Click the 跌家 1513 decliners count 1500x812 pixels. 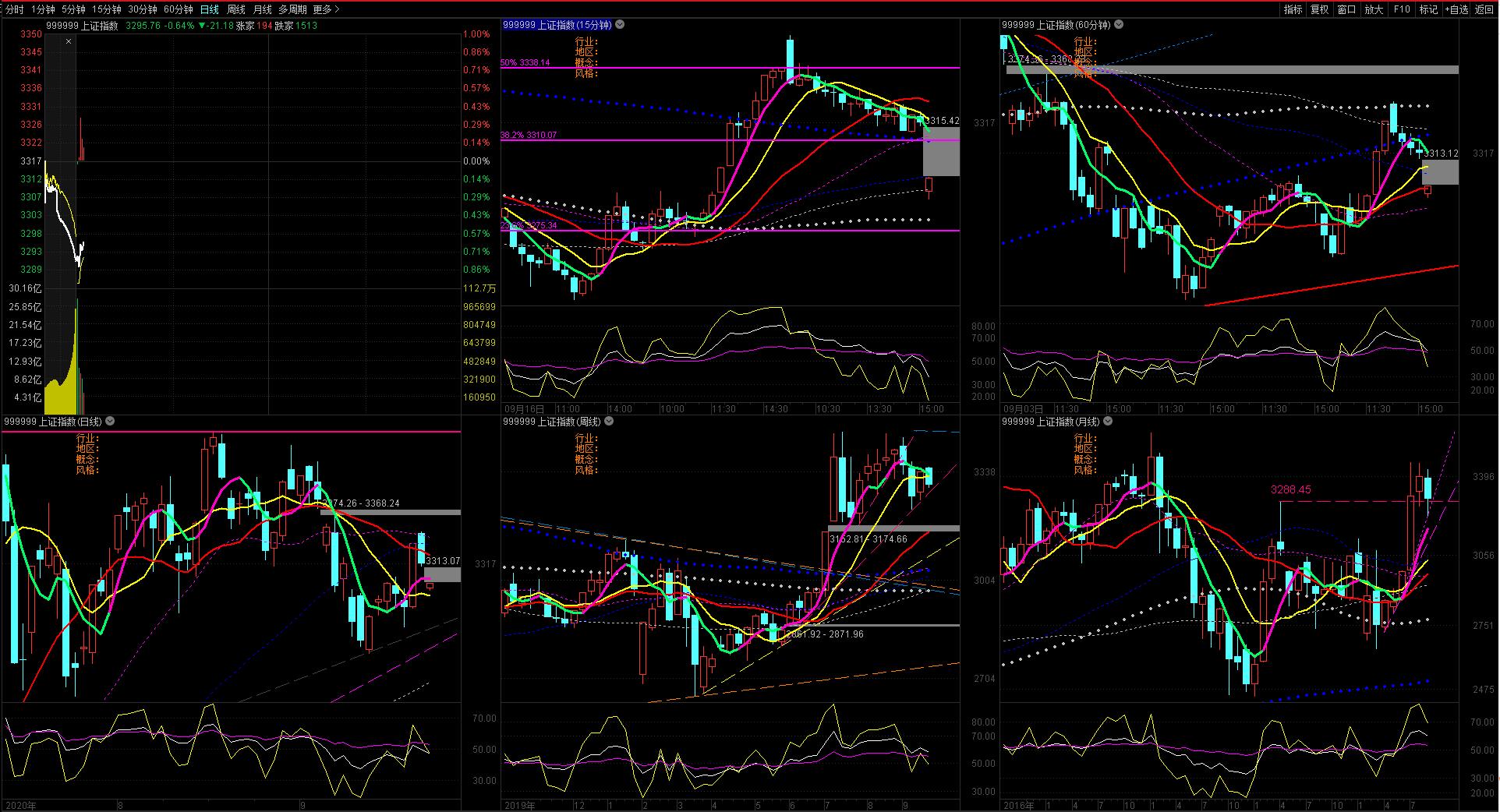[296, 26]
